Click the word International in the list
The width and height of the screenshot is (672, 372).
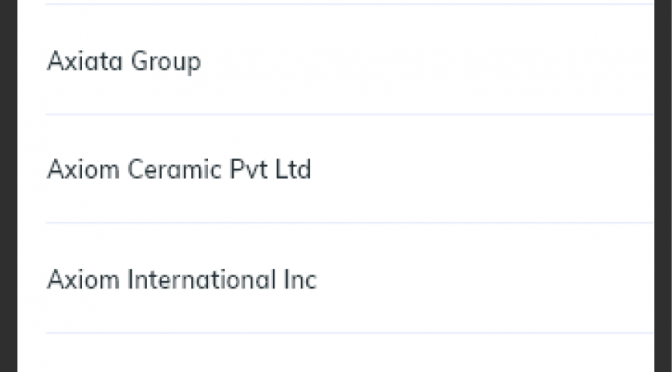pos(201,279)
